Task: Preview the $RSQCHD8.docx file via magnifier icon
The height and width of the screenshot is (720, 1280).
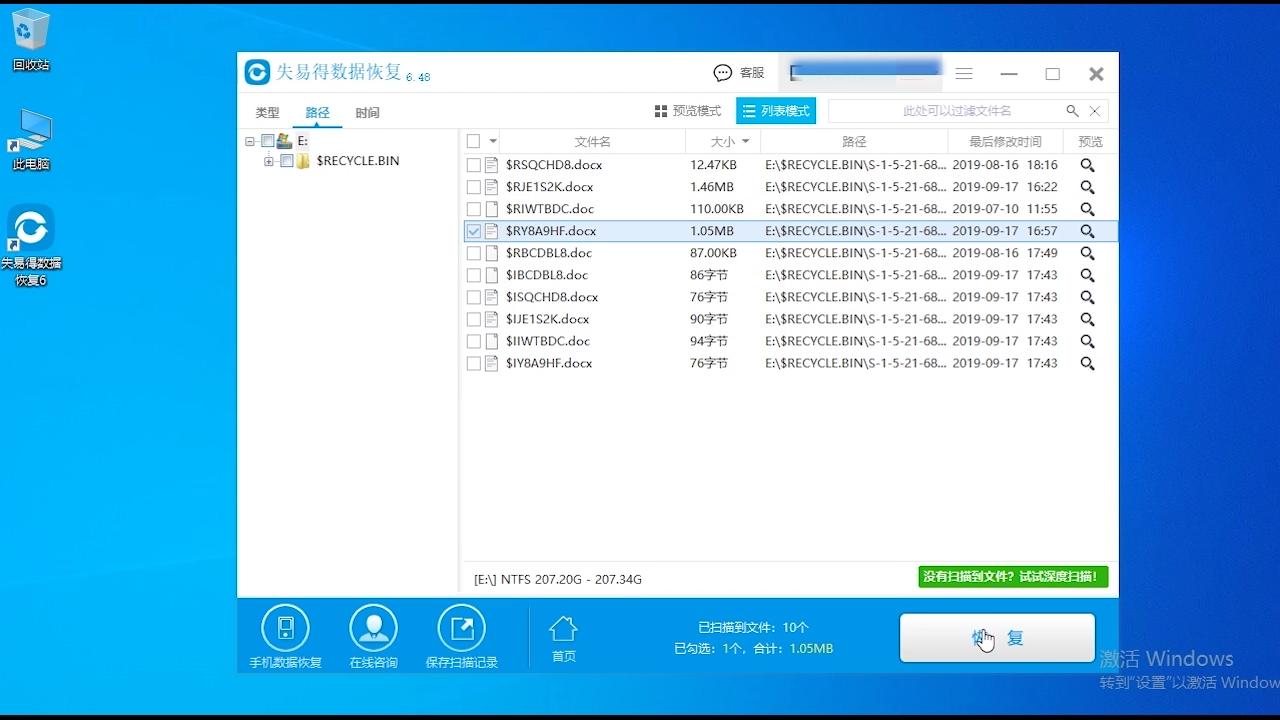Action: (x=1087, y=165)
